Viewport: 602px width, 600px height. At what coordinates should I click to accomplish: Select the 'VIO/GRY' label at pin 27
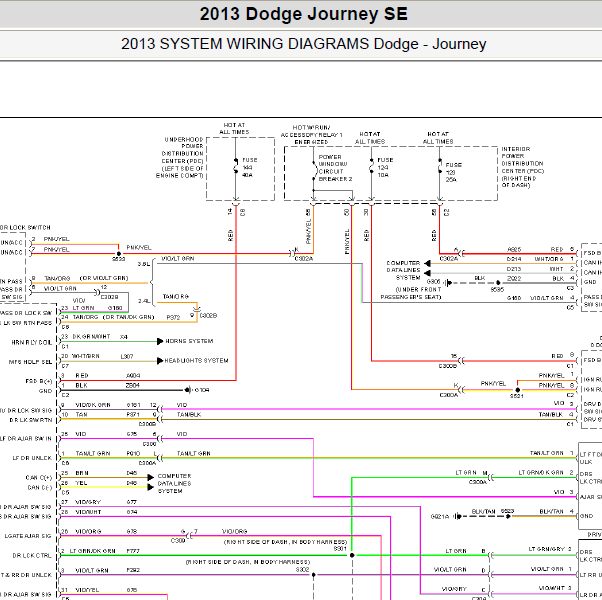click(88, 502)
